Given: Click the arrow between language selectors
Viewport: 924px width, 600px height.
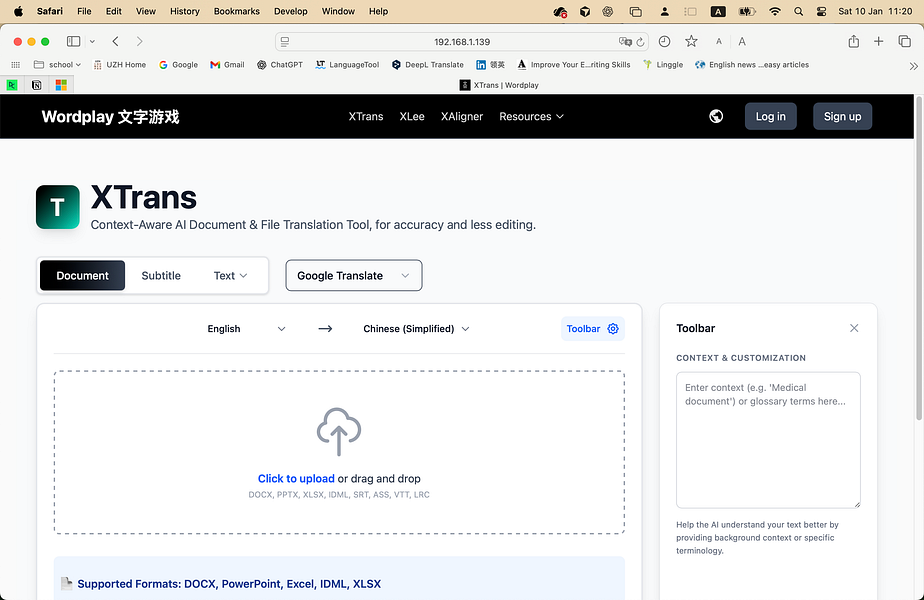Looking at the screenshot, I should click(x=325, y=329).
